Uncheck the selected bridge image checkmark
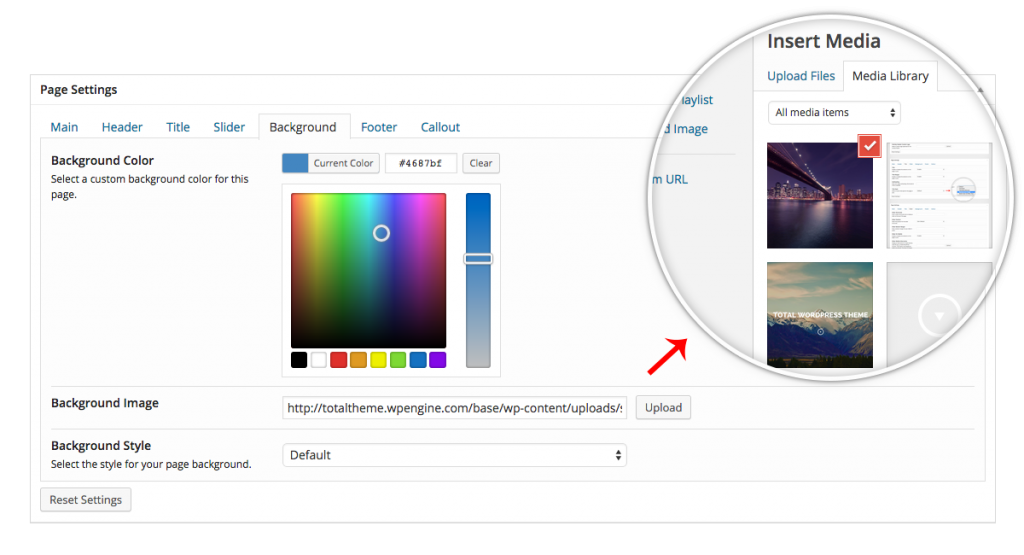1024x555 pixels. [870, 147]
